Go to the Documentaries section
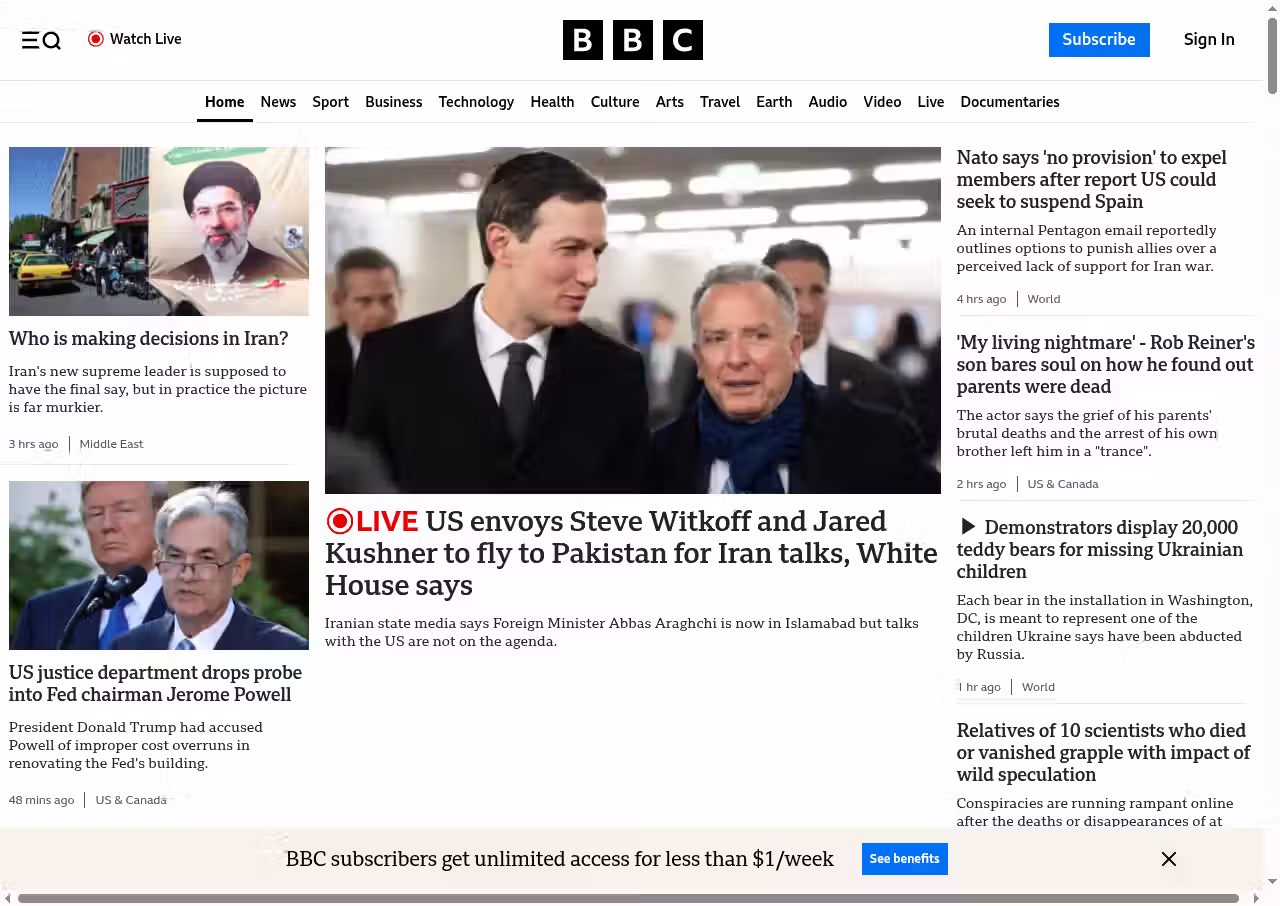 [1009, 102]
